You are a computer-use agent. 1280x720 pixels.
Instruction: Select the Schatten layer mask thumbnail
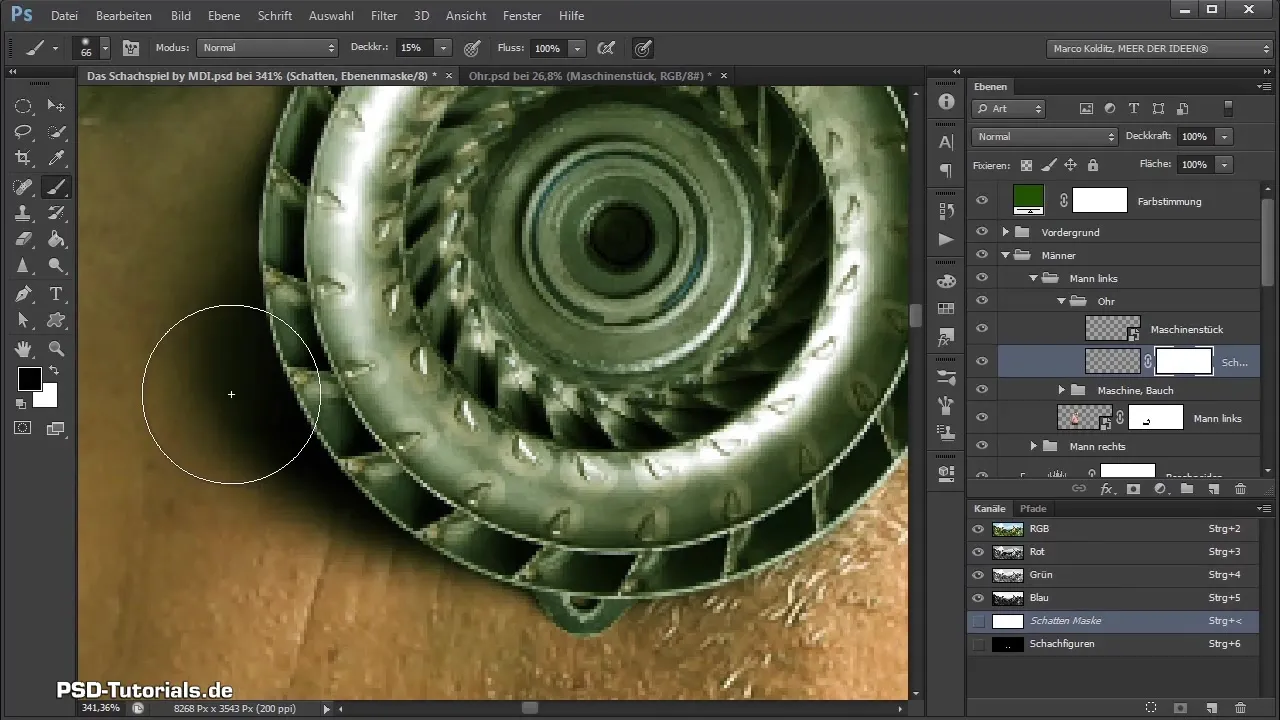coord(1184,361)
